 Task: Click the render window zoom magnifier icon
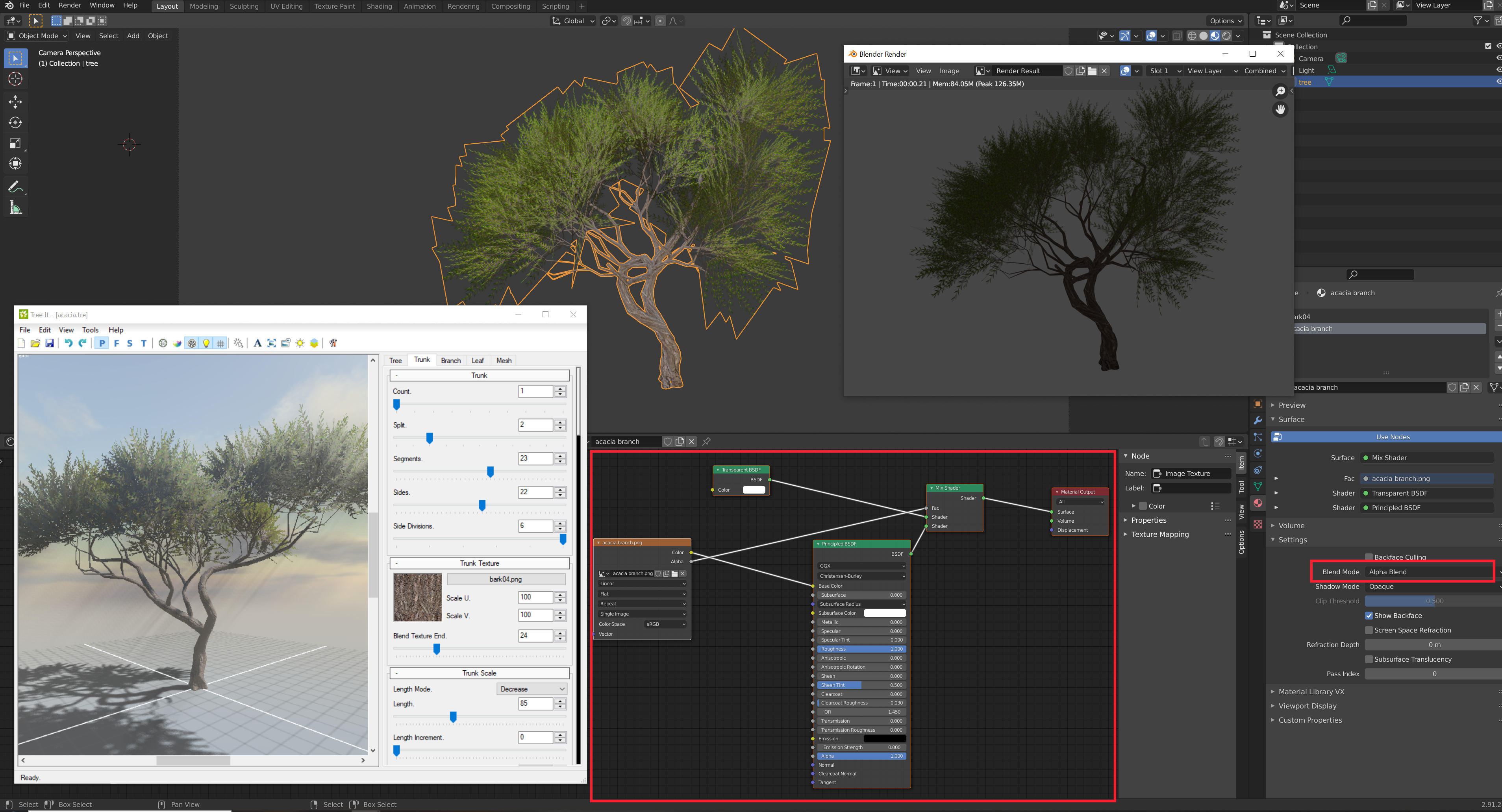pos(1280,91)
